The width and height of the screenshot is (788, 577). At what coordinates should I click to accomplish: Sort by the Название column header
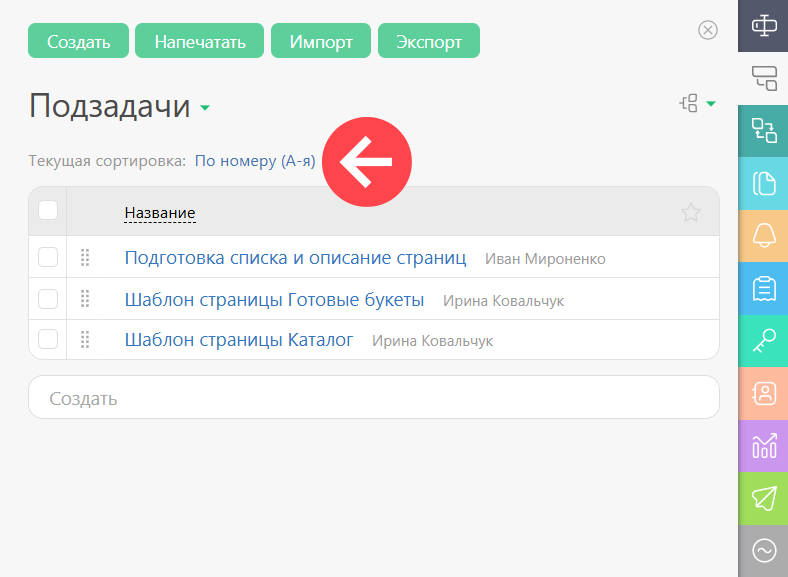click(160, 213)
